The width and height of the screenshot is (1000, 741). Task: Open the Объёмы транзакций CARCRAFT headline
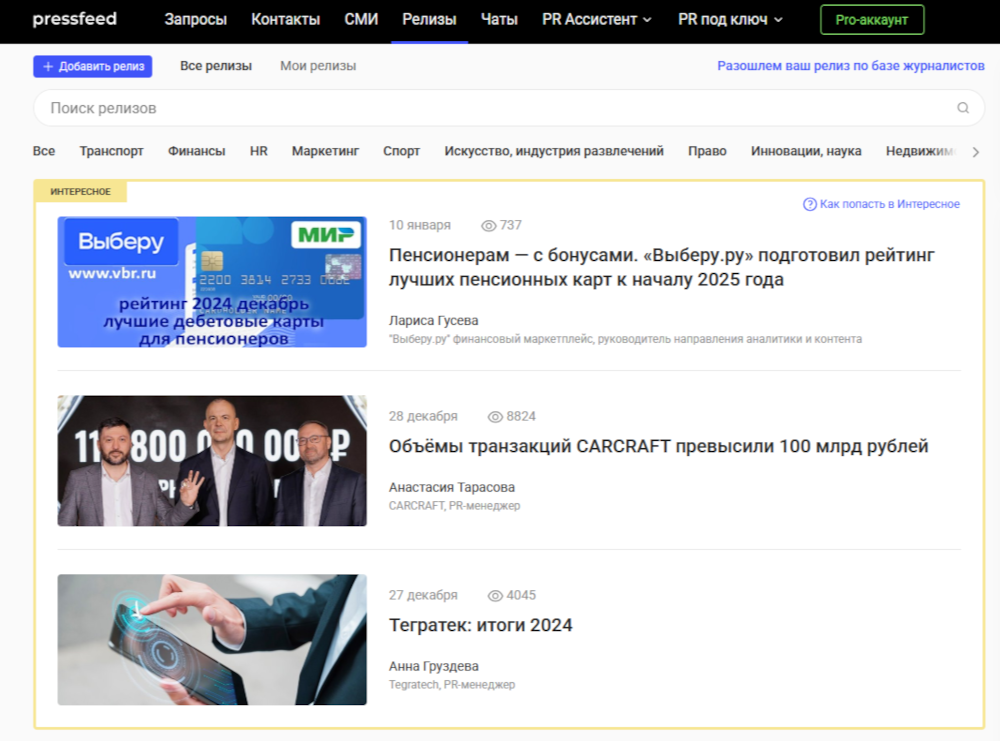tap(658, 446)
